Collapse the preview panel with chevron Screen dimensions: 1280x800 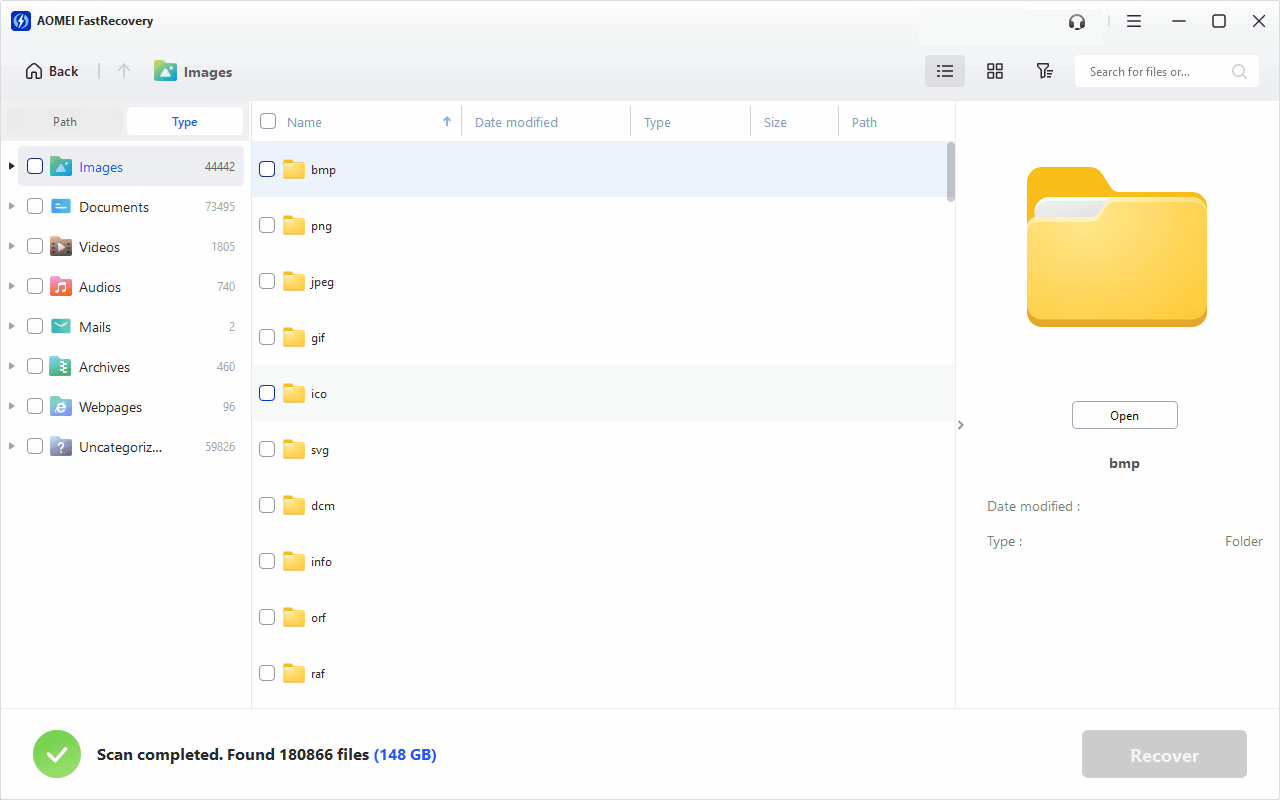click(961, 425)
